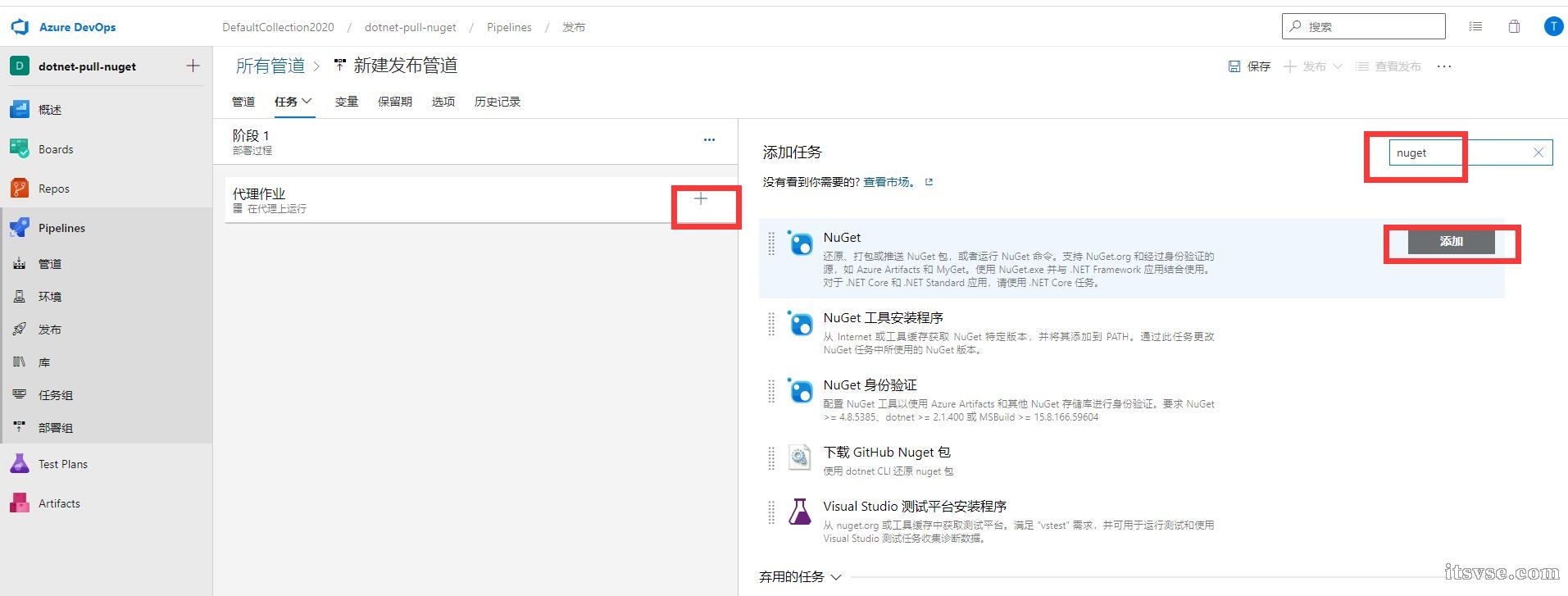
Task: Open the user profile avatar T
Action: 1553,26
